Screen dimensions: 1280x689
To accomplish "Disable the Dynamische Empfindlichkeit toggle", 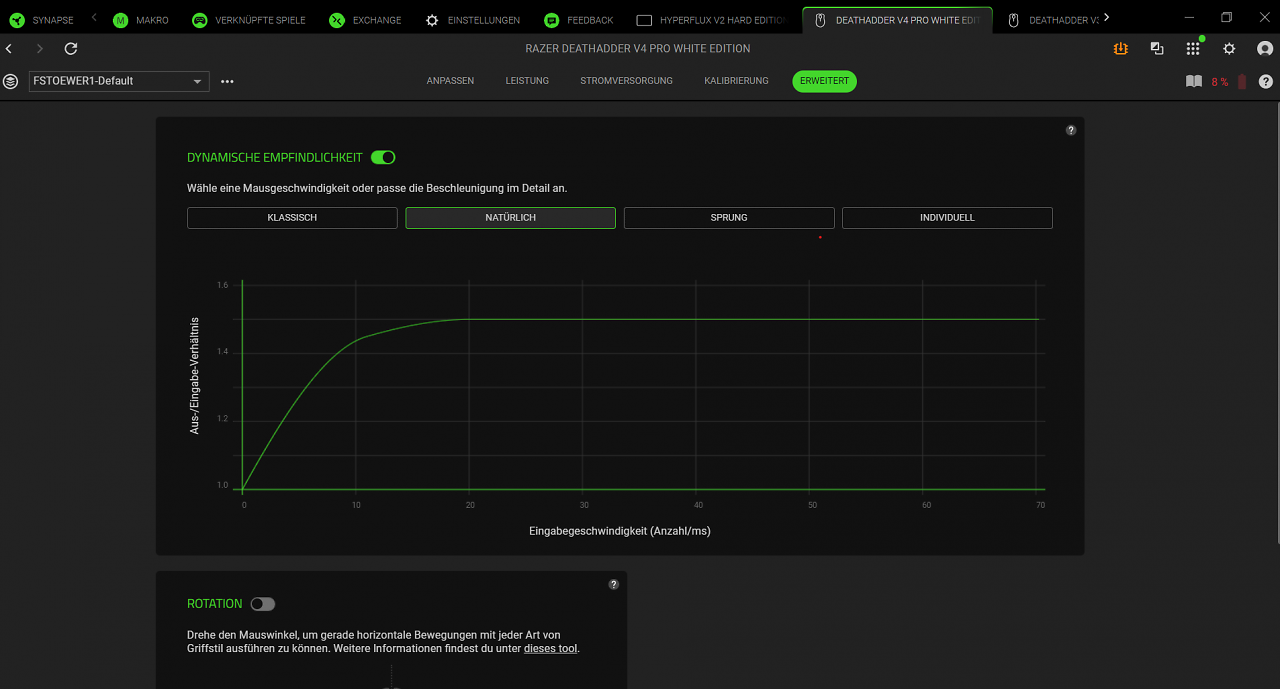I will point(383,157).
